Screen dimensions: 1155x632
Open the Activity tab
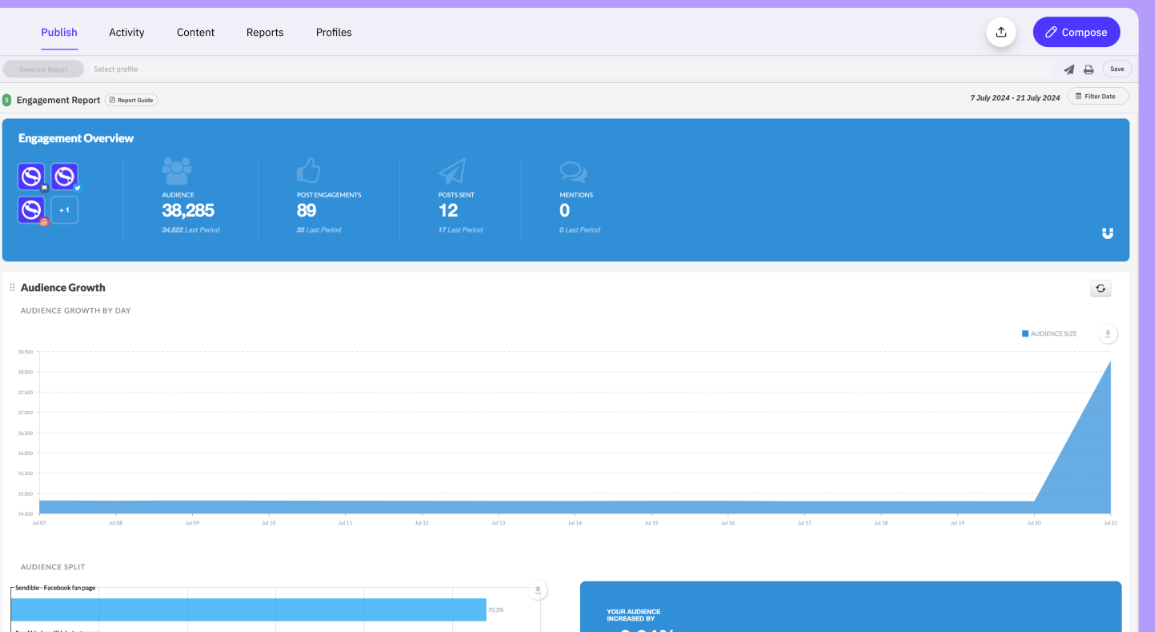click(x=127, y=32)
